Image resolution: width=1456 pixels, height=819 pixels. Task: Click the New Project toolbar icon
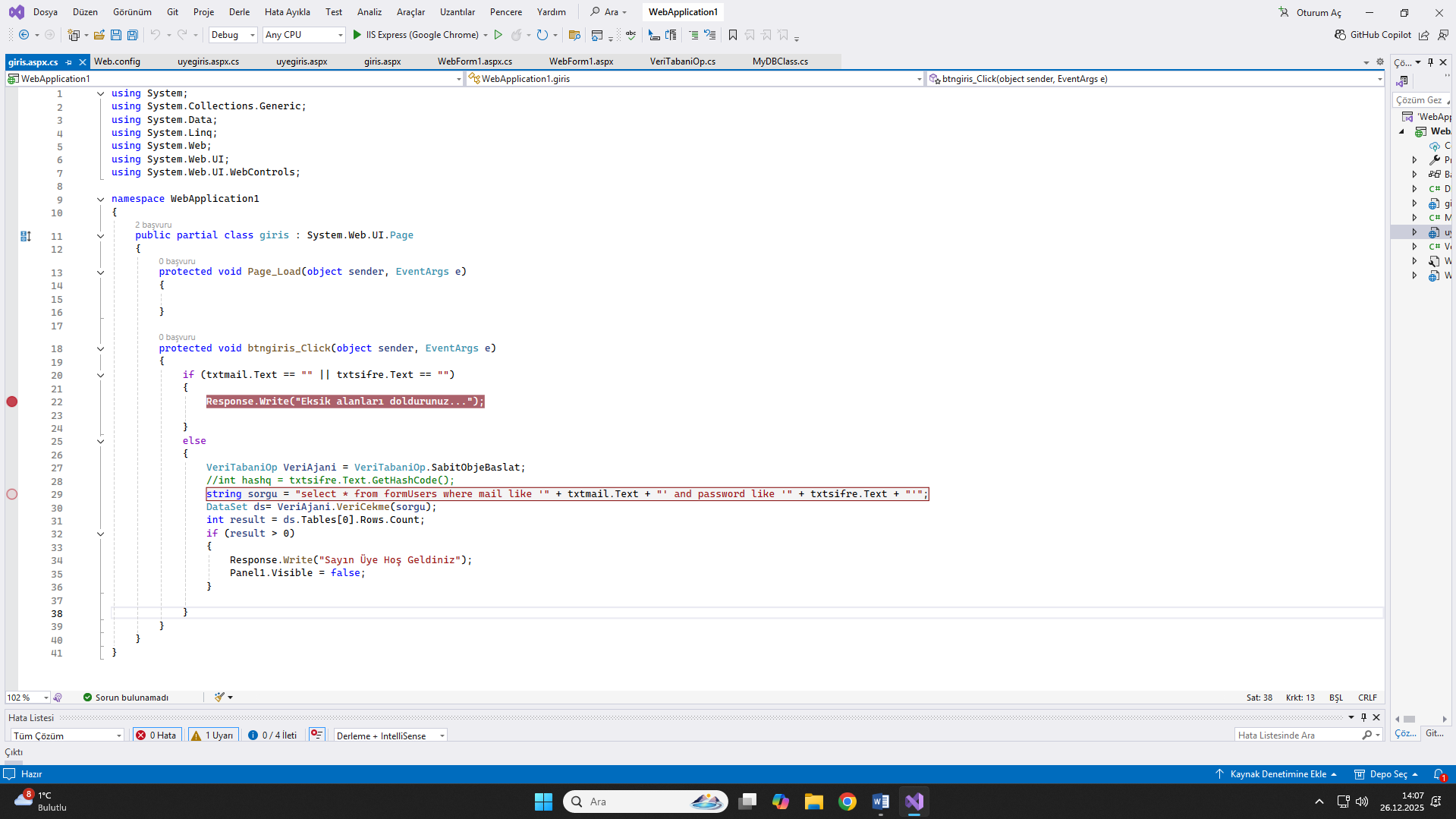coord(74,35)
